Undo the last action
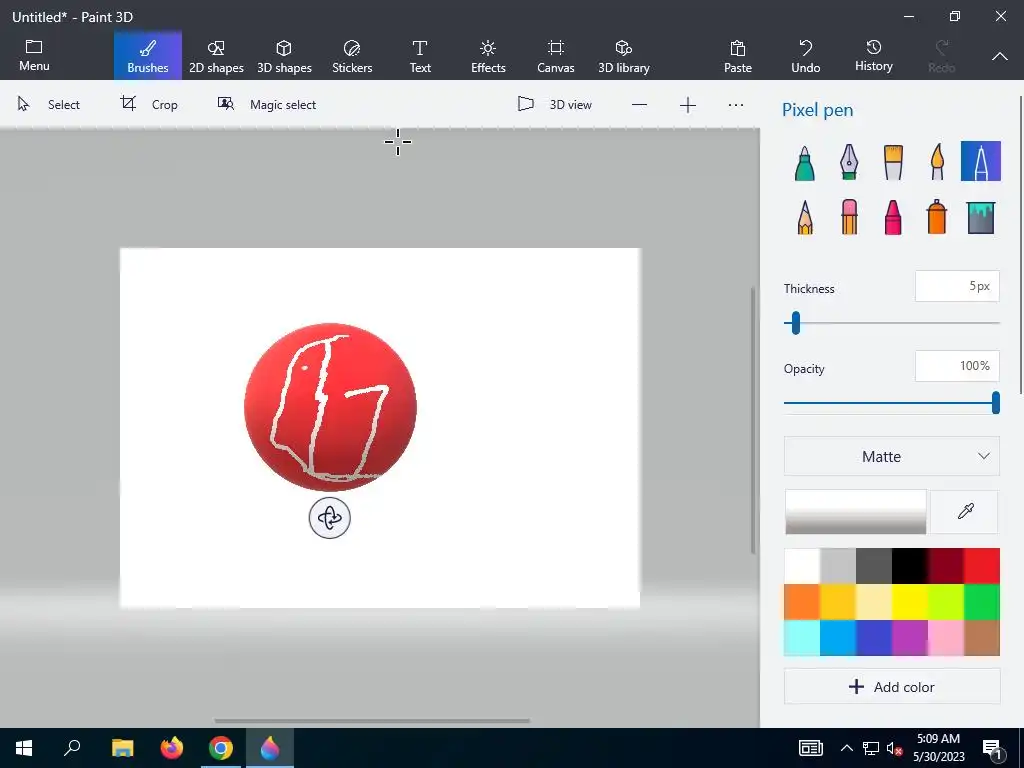This screenshot has height=768, width=1024. click(806, 56)
